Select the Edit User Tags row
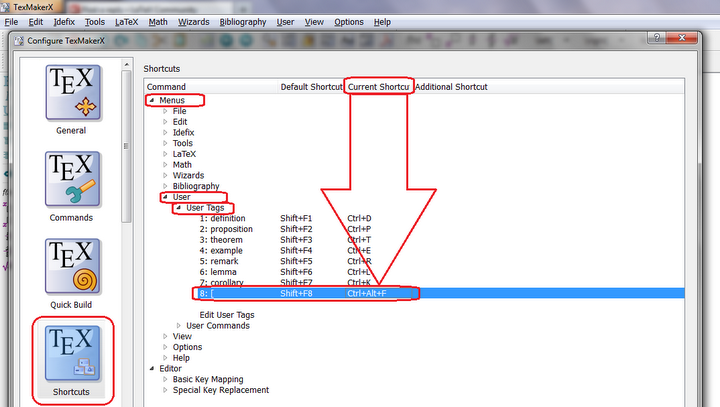 [227, 315]
